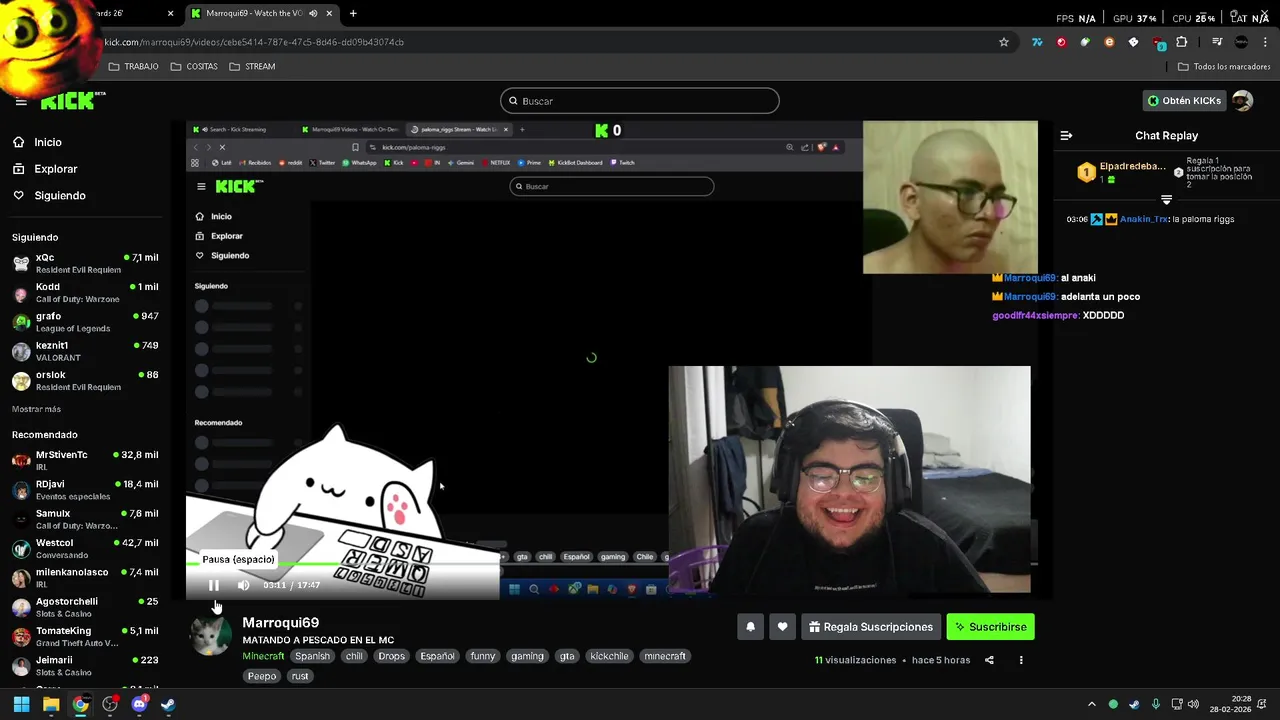Screen dimensions: 1280x720
Task: Select the minecraft tag
Action: coord(665,656)
